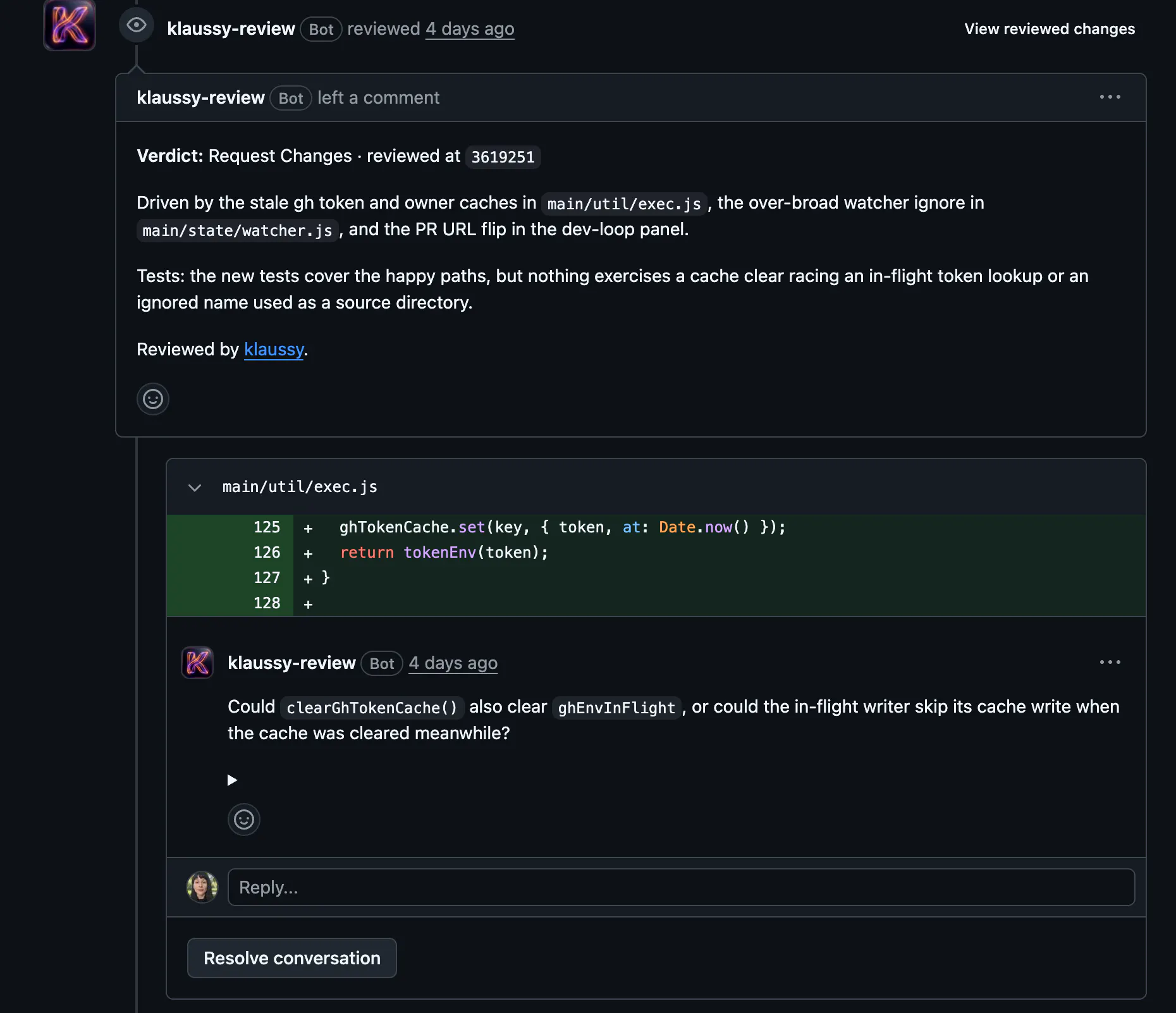Click Resolve conversation button

pos(292,958)
